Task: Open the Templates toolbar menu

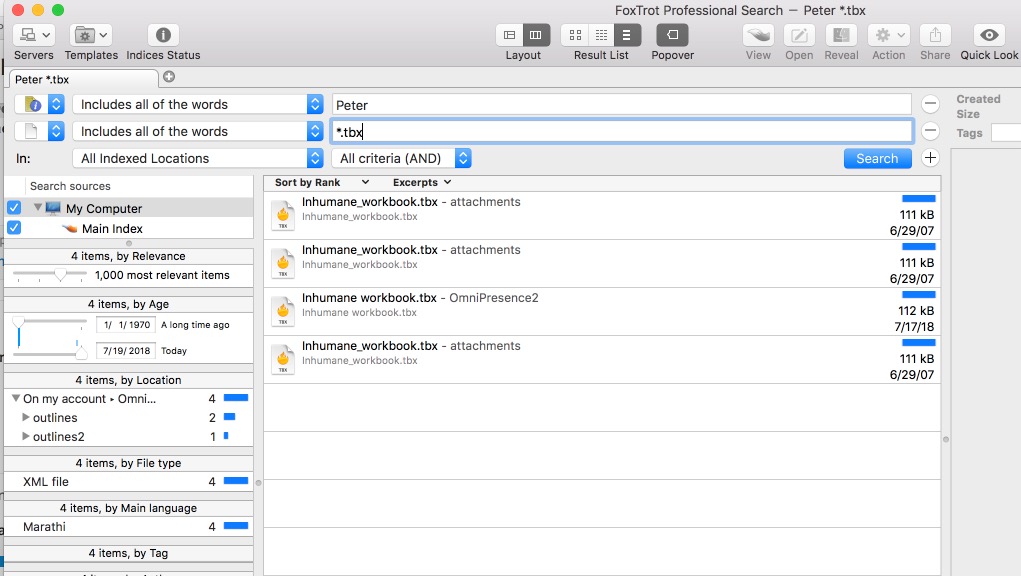Action: point(91,35)
